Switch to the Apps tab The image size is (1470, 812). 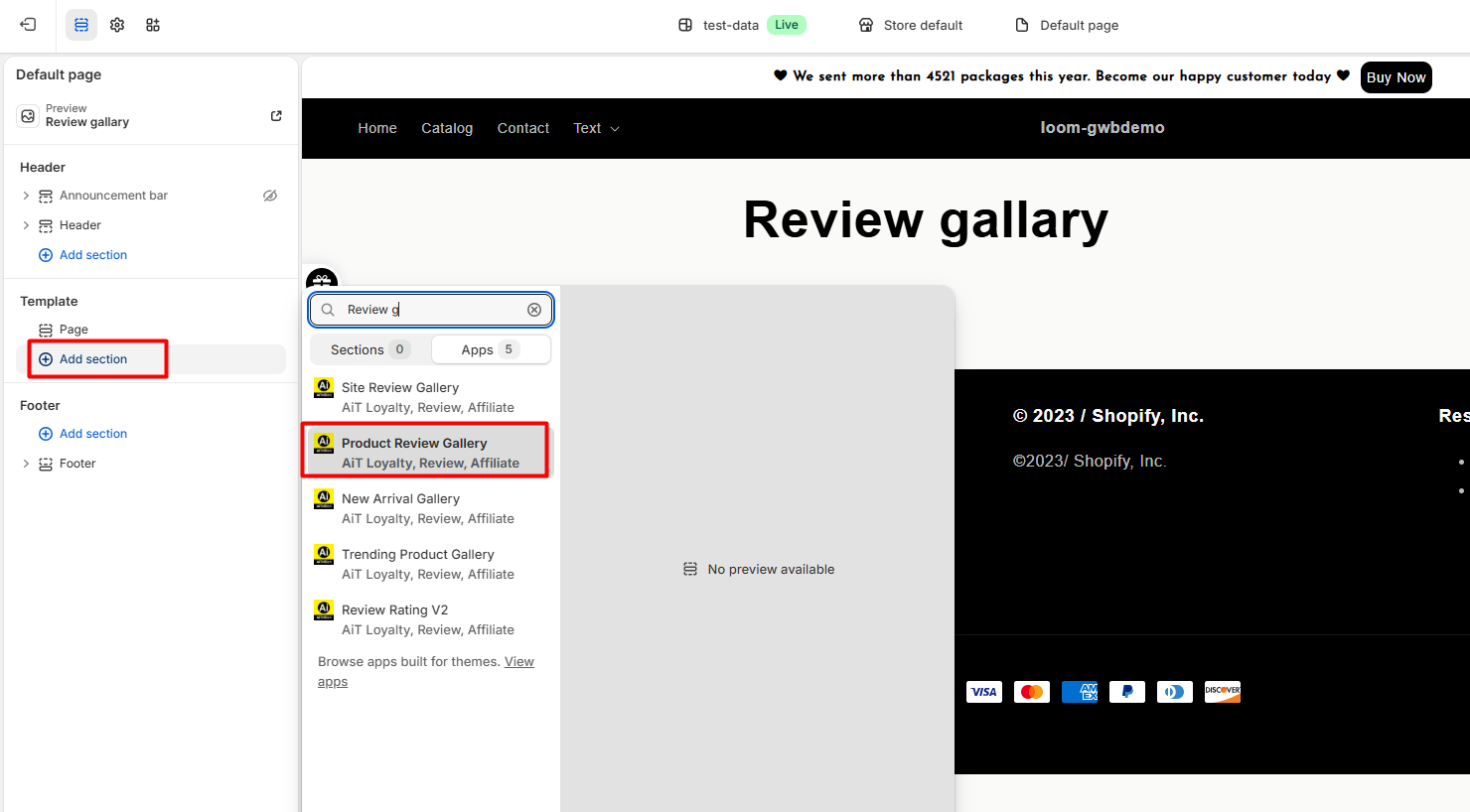[490, 349]
